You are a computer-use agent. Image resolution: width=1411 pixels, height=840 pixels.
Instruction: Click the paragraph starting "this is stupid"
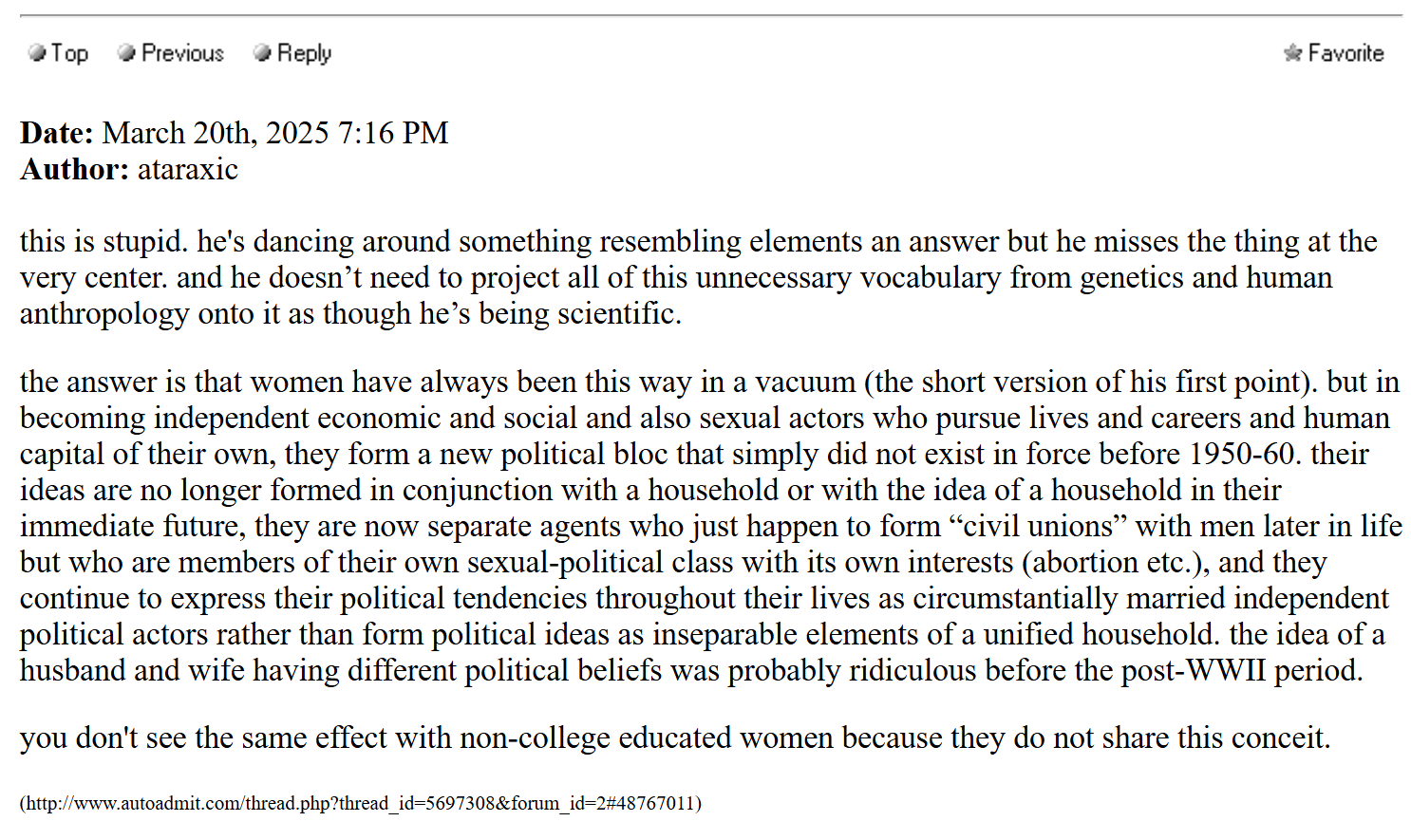pos(699,277)
